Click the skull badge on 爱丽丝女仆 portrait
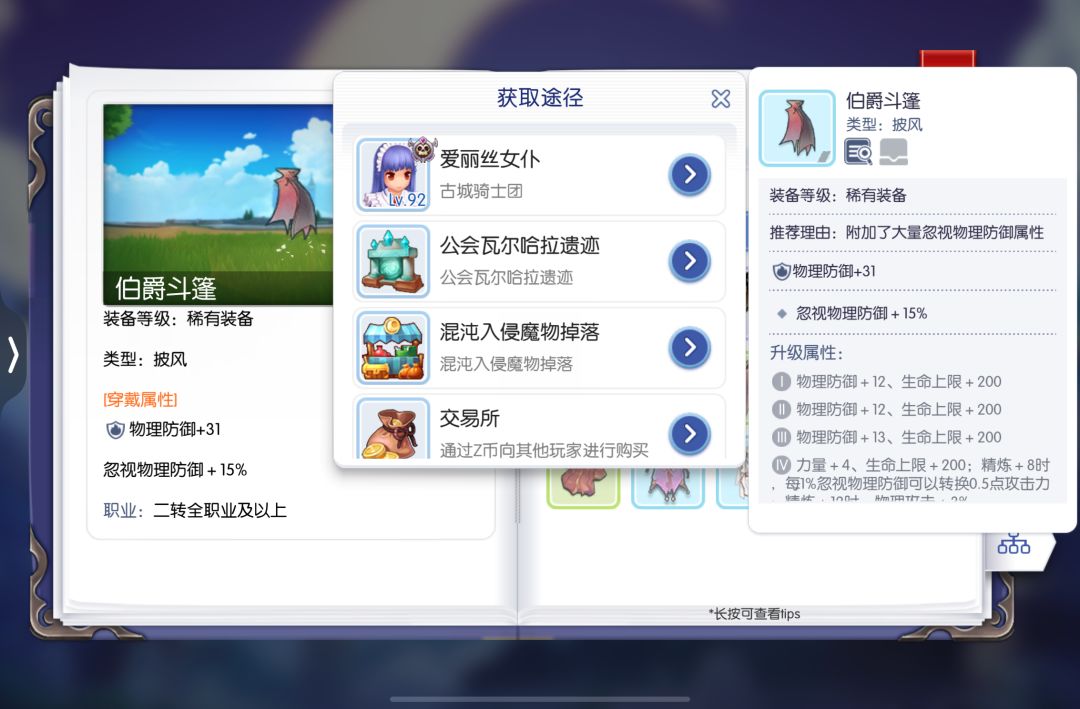This screenshot has height=709, width=1080. pyautogui.click(x=422, y=149)
